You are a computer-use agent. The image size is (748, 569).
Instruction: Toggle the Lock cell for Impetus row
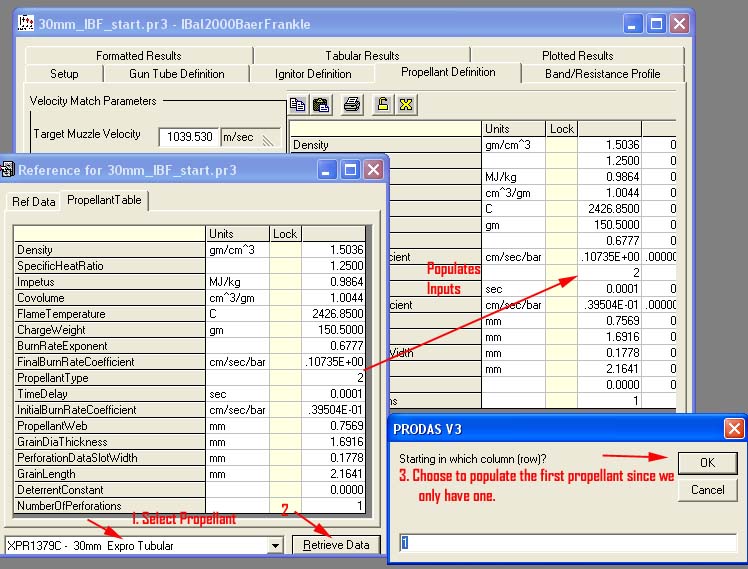(x=285, y=282)
